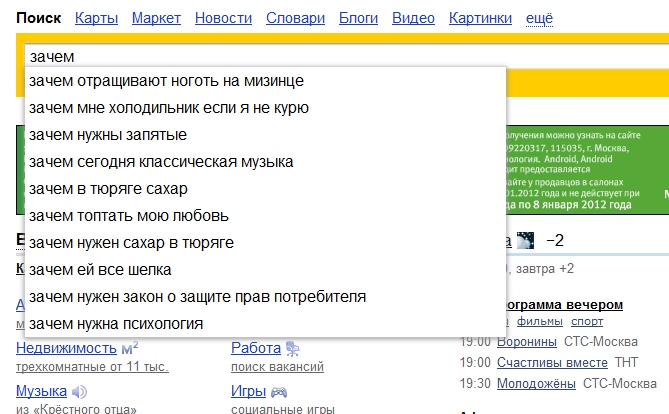
Task: Click the office chair icon beside Работа
Action: pyautogui.click(x=293, y=349)
